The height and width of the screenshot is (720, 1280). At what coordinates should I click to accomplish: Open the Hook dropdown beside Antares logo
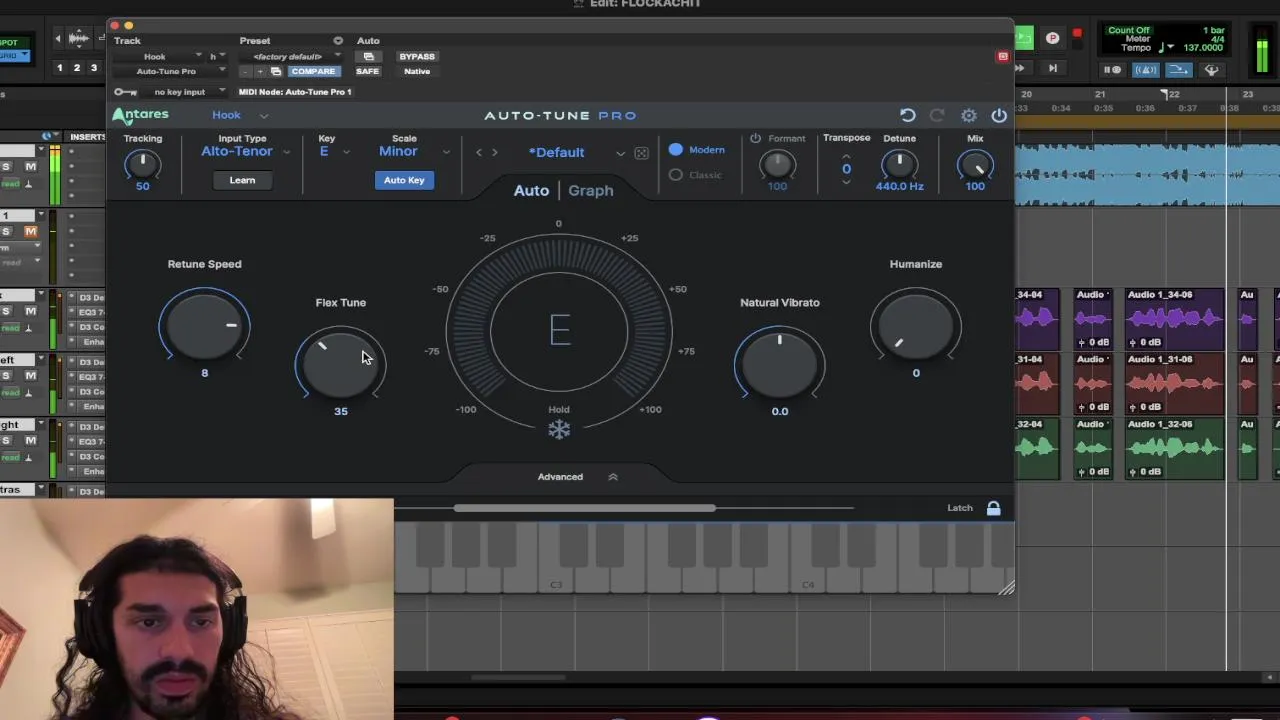point(240,115)
